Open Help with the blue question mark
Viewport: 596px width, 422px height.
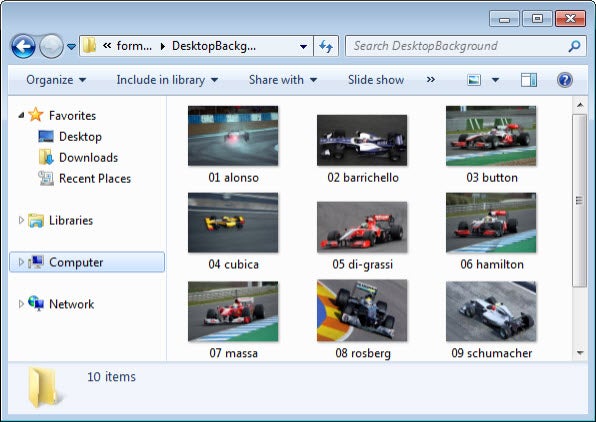coord(565,80)
